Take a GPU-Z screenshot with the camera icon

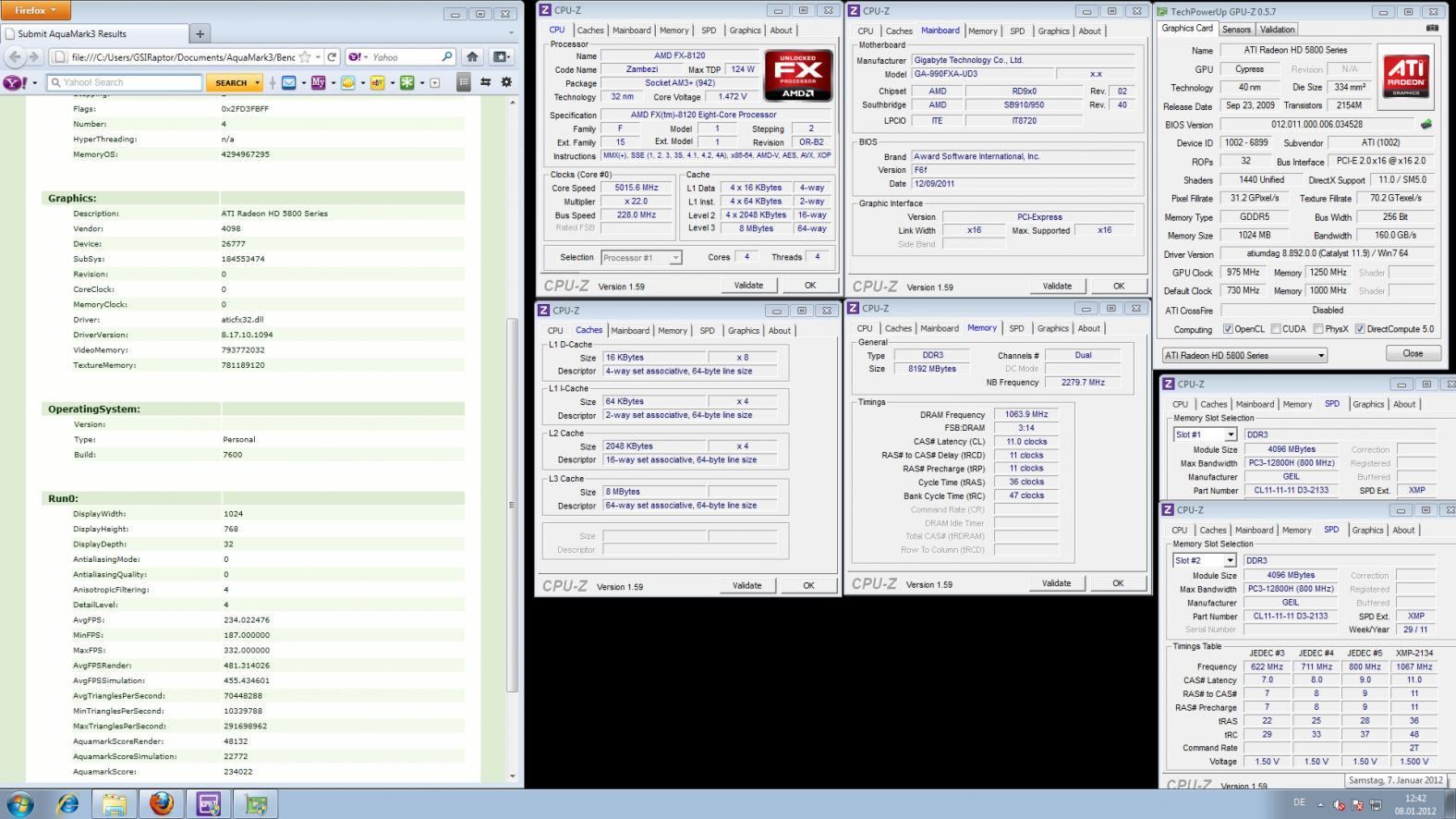[1432, 29]
